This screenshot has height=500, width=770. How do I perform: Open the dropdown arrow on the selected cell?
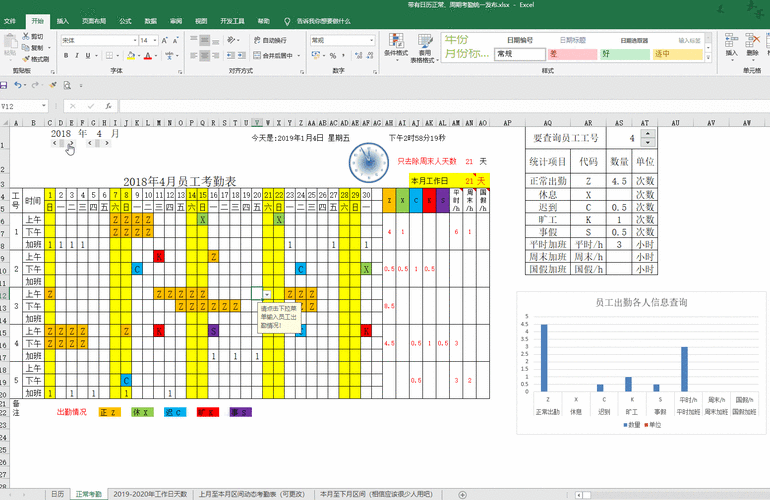tap(267, 294)
